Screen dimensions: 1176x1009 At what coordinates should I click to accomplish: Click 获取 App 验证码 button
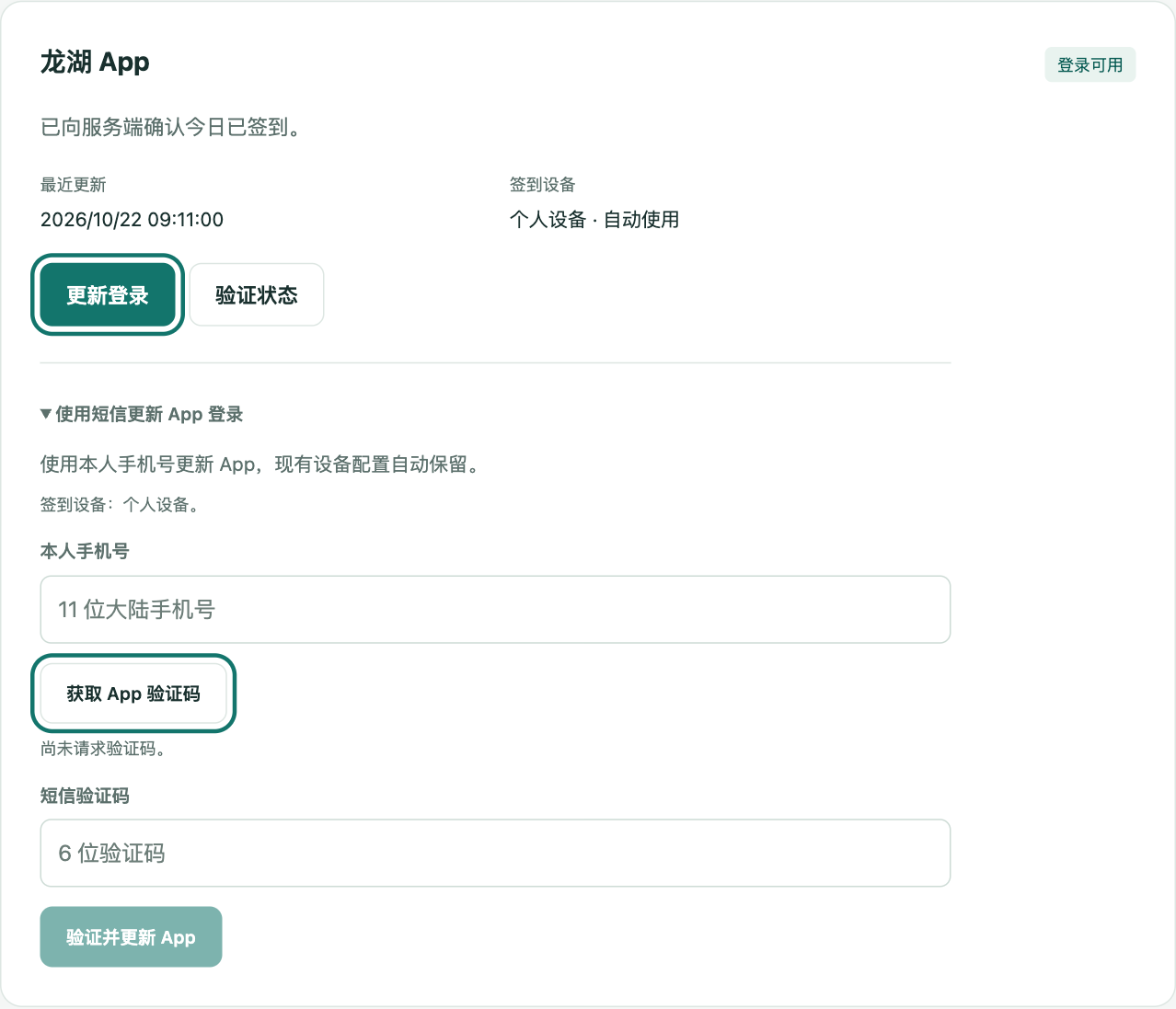click(133, 694)
